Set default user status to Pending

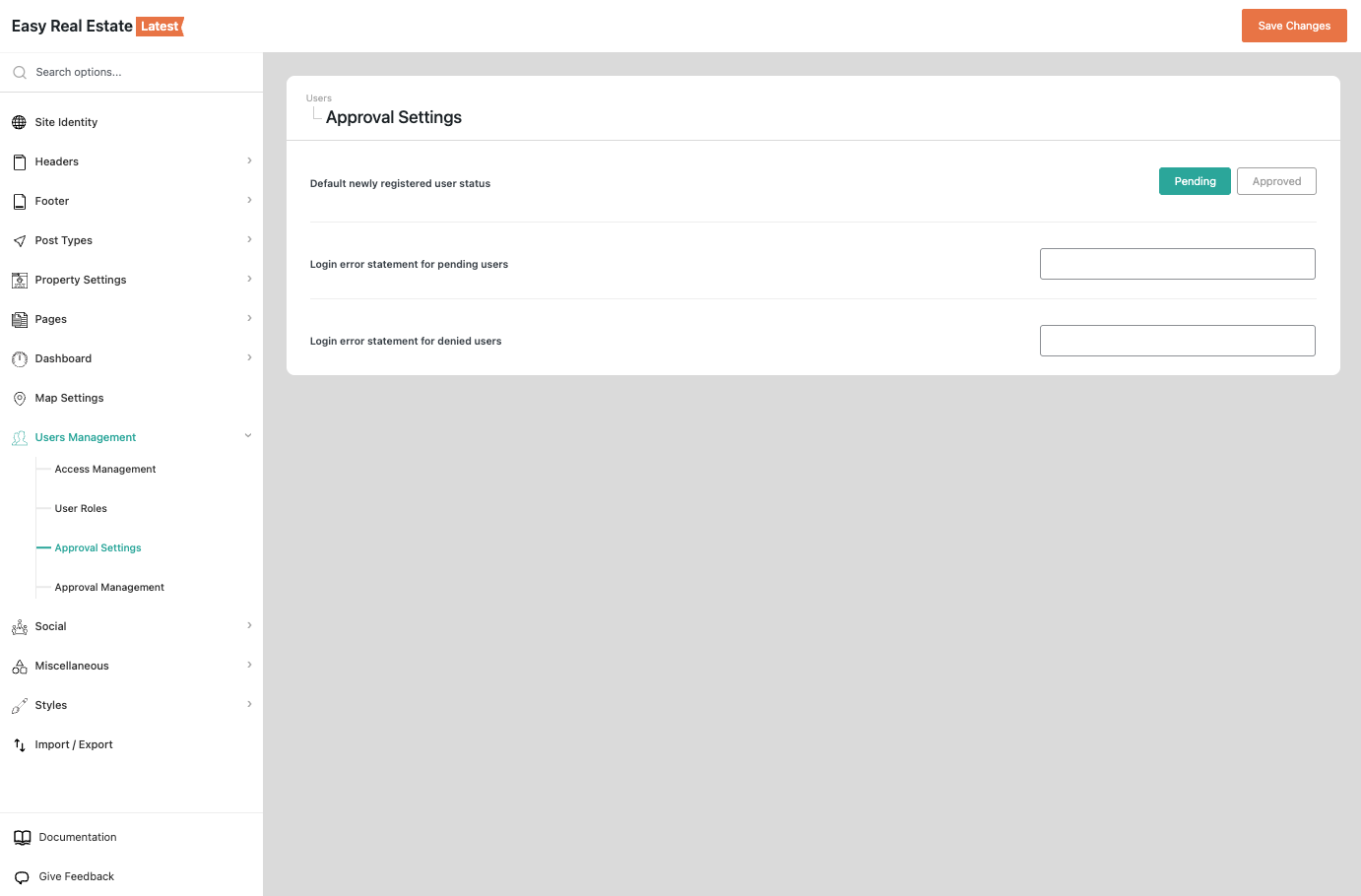point(1194,181)
